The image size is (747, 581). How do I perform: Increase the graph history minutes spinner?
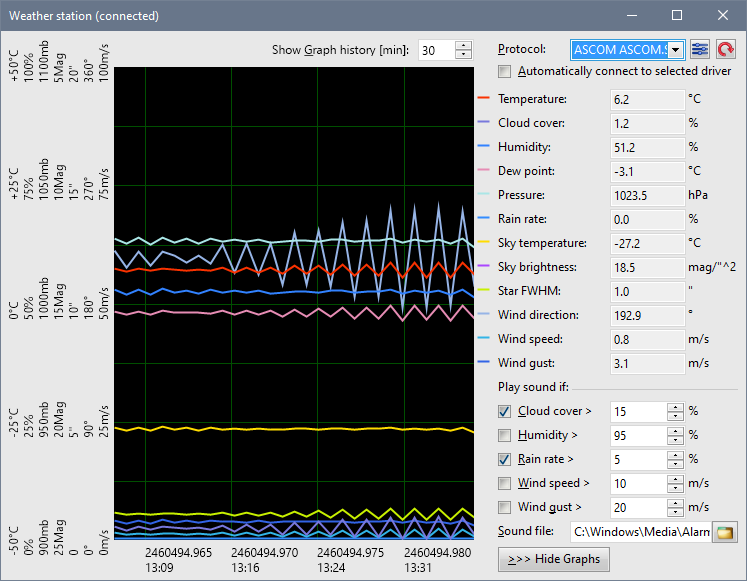[463, 45]
